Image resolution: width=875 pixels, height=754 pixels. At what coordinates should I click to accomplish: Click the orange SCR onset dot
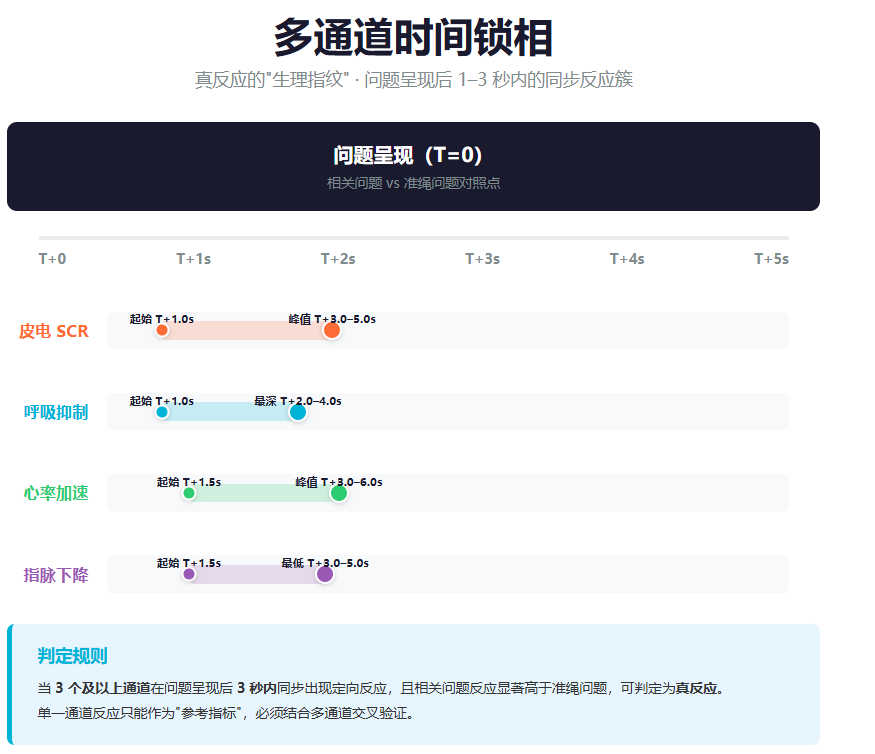pos(162,330)
